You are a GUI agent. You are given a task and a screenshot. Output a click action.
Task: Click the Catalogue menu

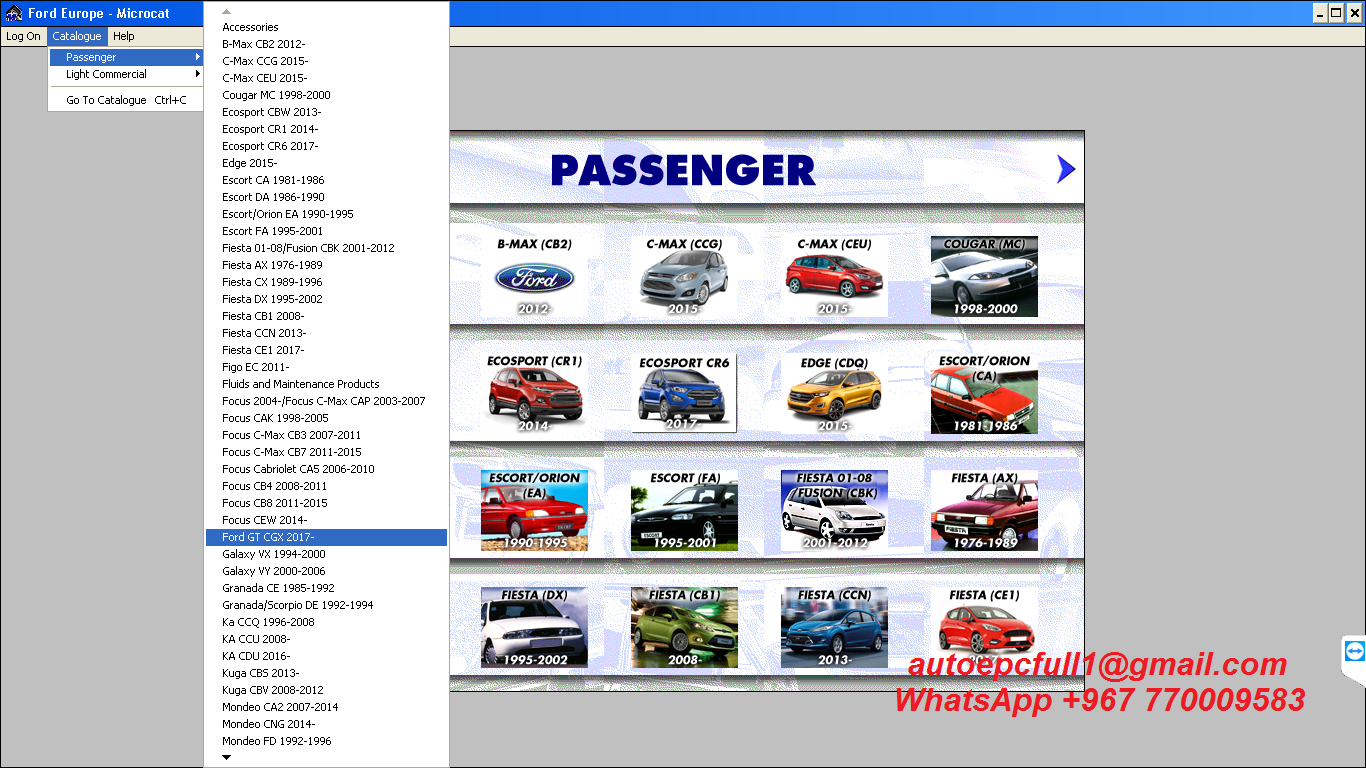77,36
